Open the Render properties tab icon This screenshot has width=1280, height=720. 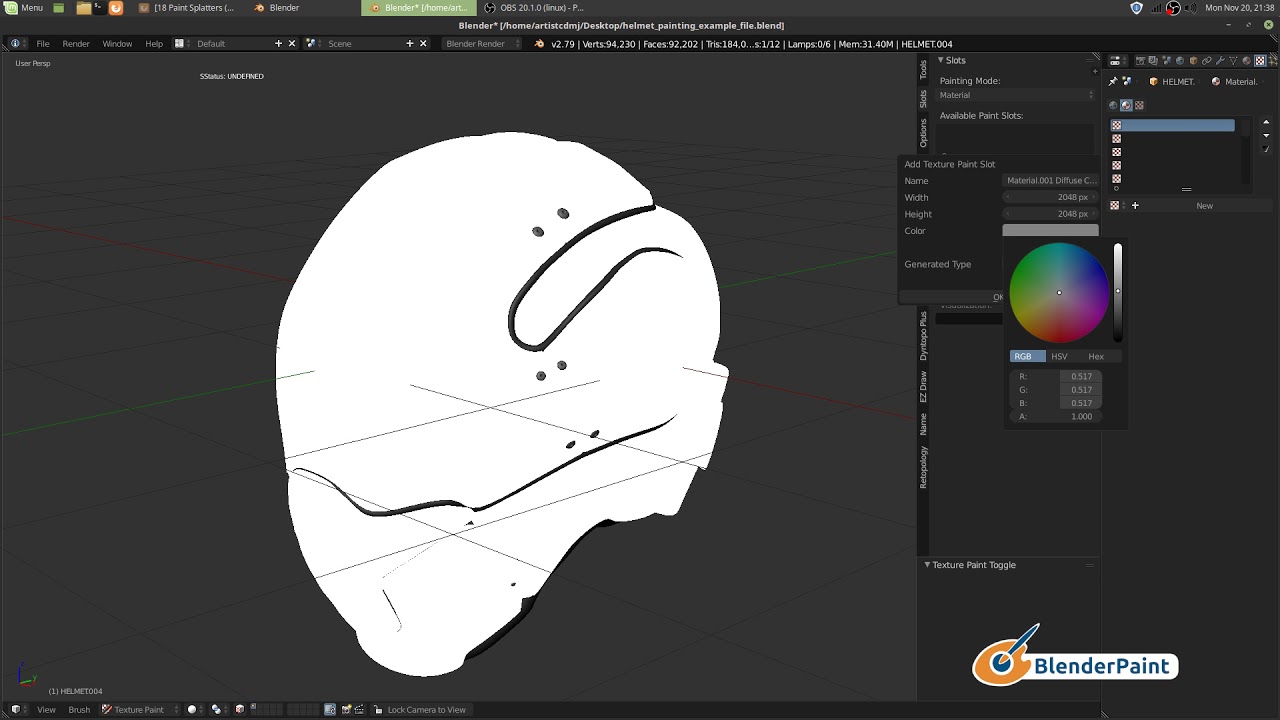pyautogui.click(x=1140, y=61)
